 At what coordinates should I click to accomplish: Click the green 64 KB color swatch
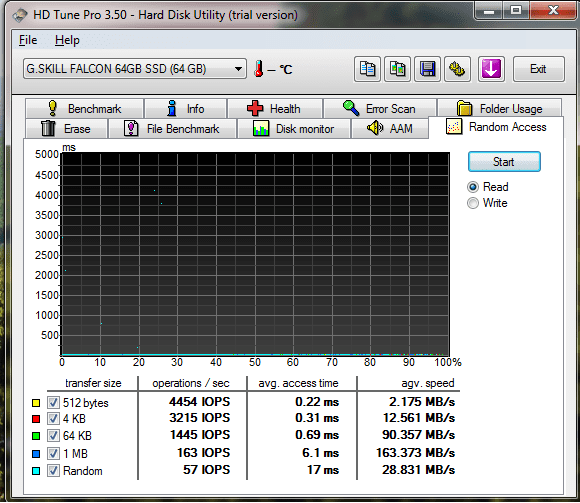(36, 436)
